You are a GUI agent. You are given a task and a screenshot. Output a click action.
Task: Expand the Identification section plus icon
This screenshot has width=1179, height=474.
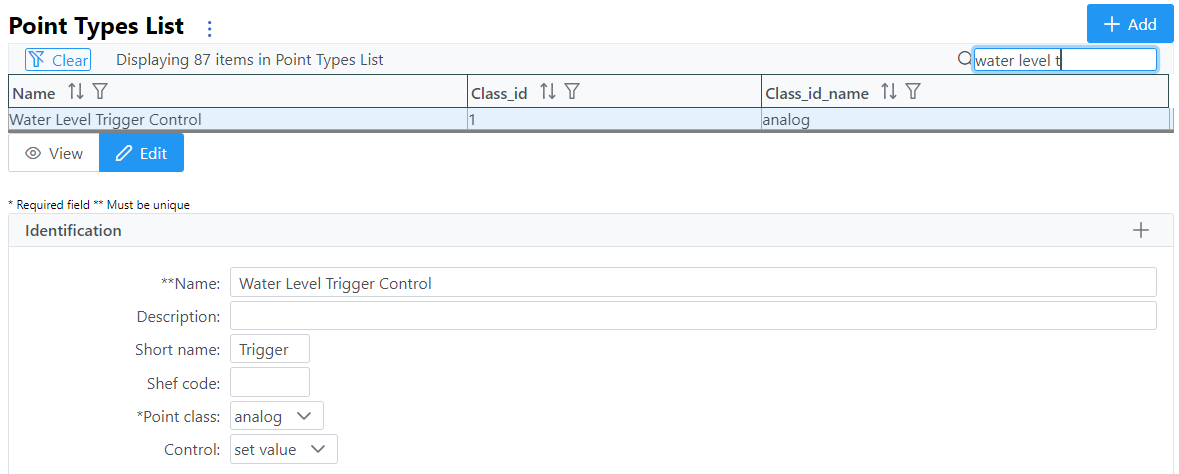click(1140, 231)
